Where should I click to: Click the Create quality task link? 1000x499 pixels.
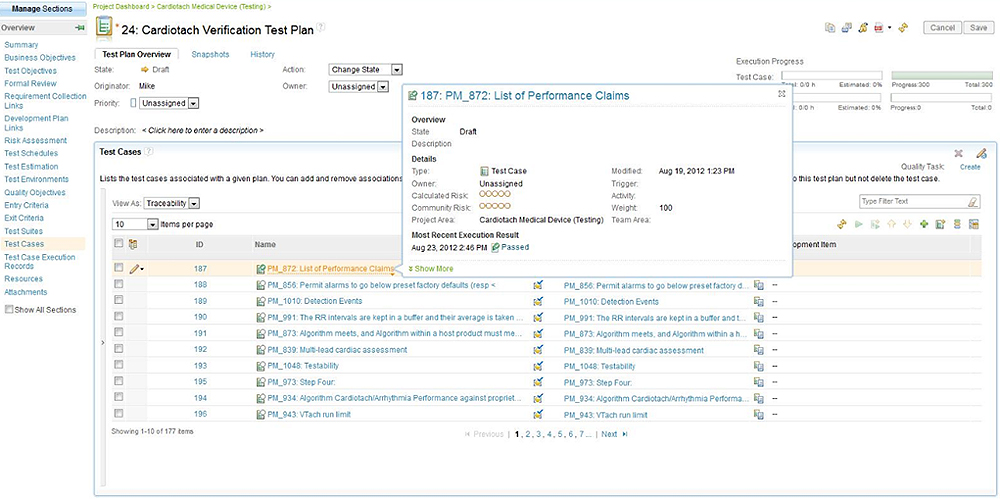pyautogui.click(x=970, y=167)
